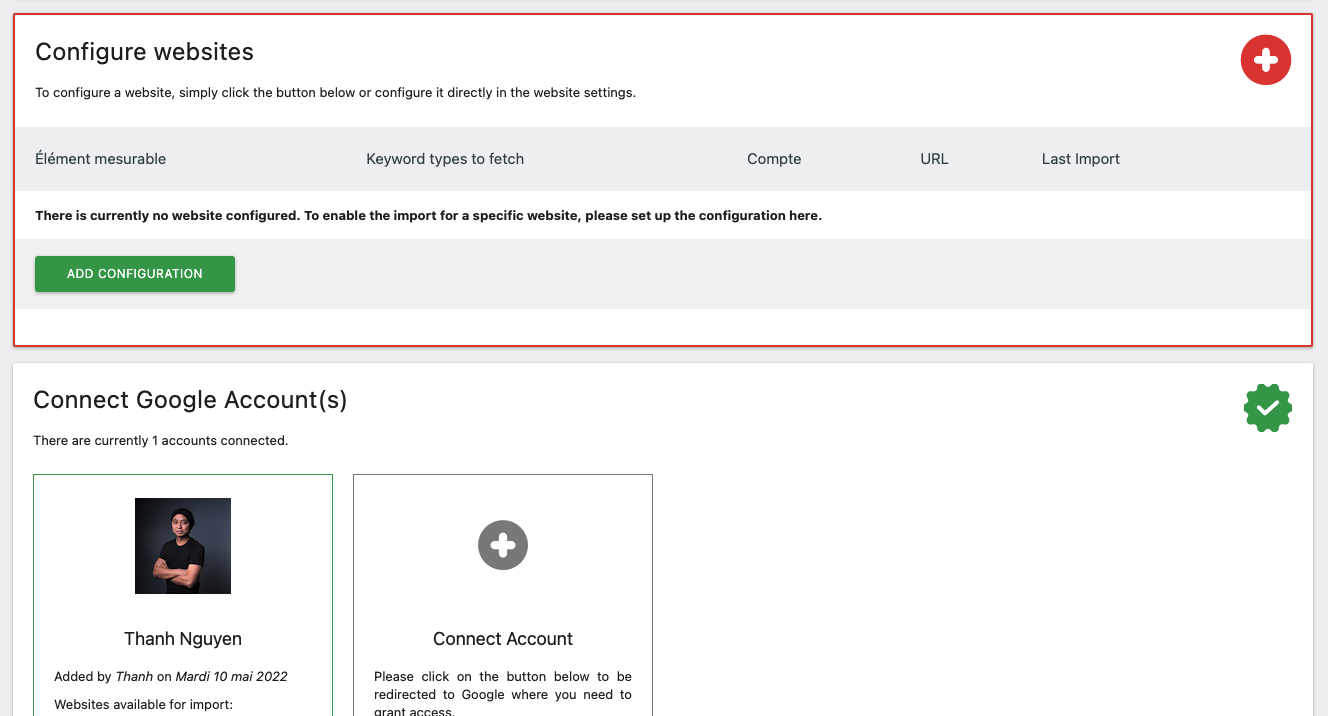Click the ADD CONFIGURATION button
Image resolution: width=1328 pixels, height=716 pixels.
135,274
